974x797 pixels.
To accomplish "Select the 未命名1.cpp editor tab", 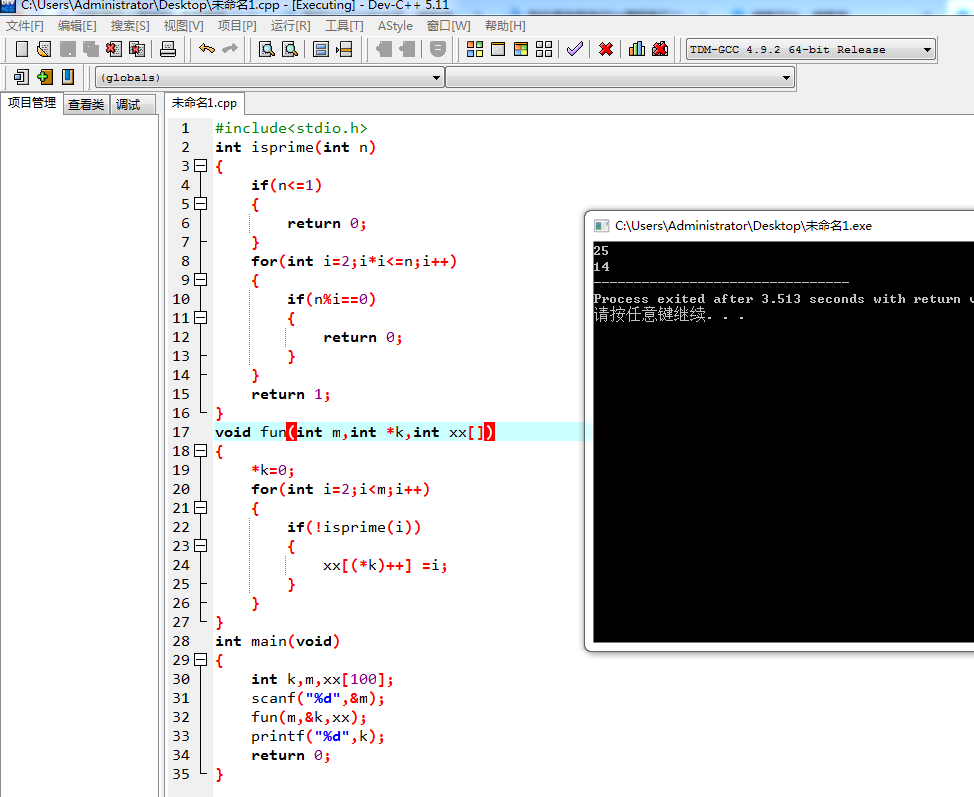I will pyautogui.click(x=204, y=103).
